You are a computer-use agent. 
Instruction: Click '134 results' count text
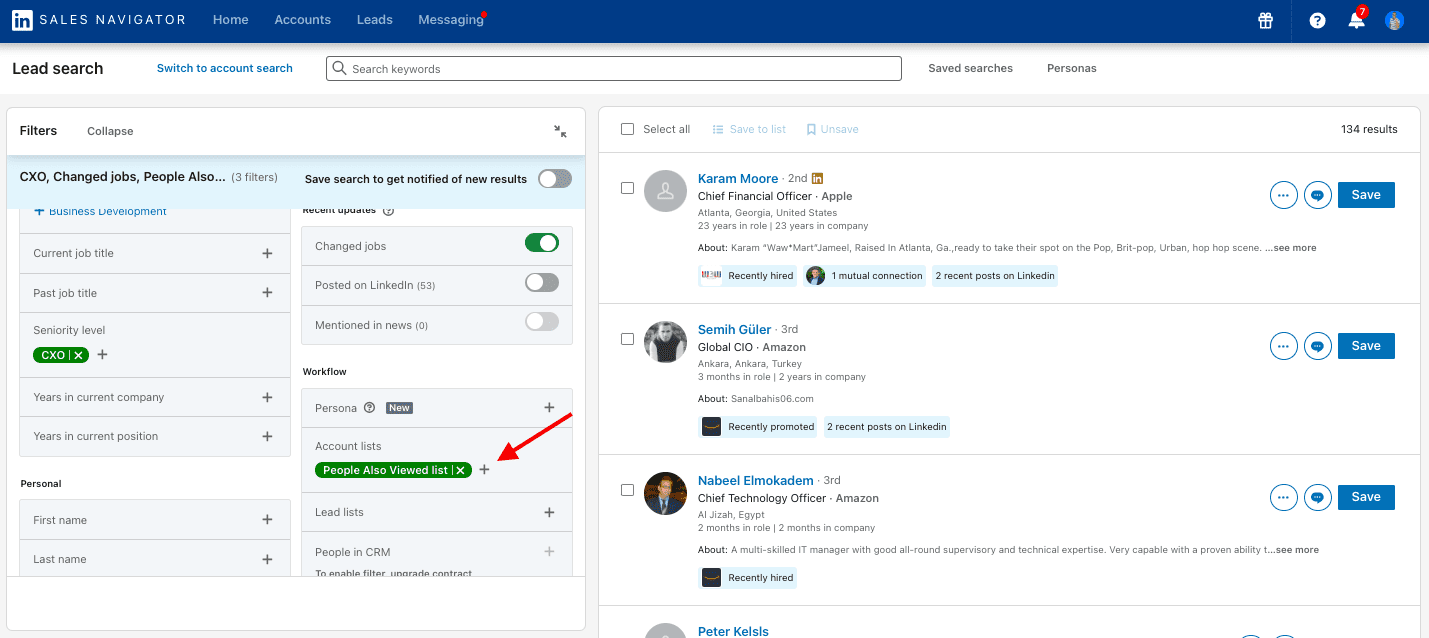click(1369, 129)
